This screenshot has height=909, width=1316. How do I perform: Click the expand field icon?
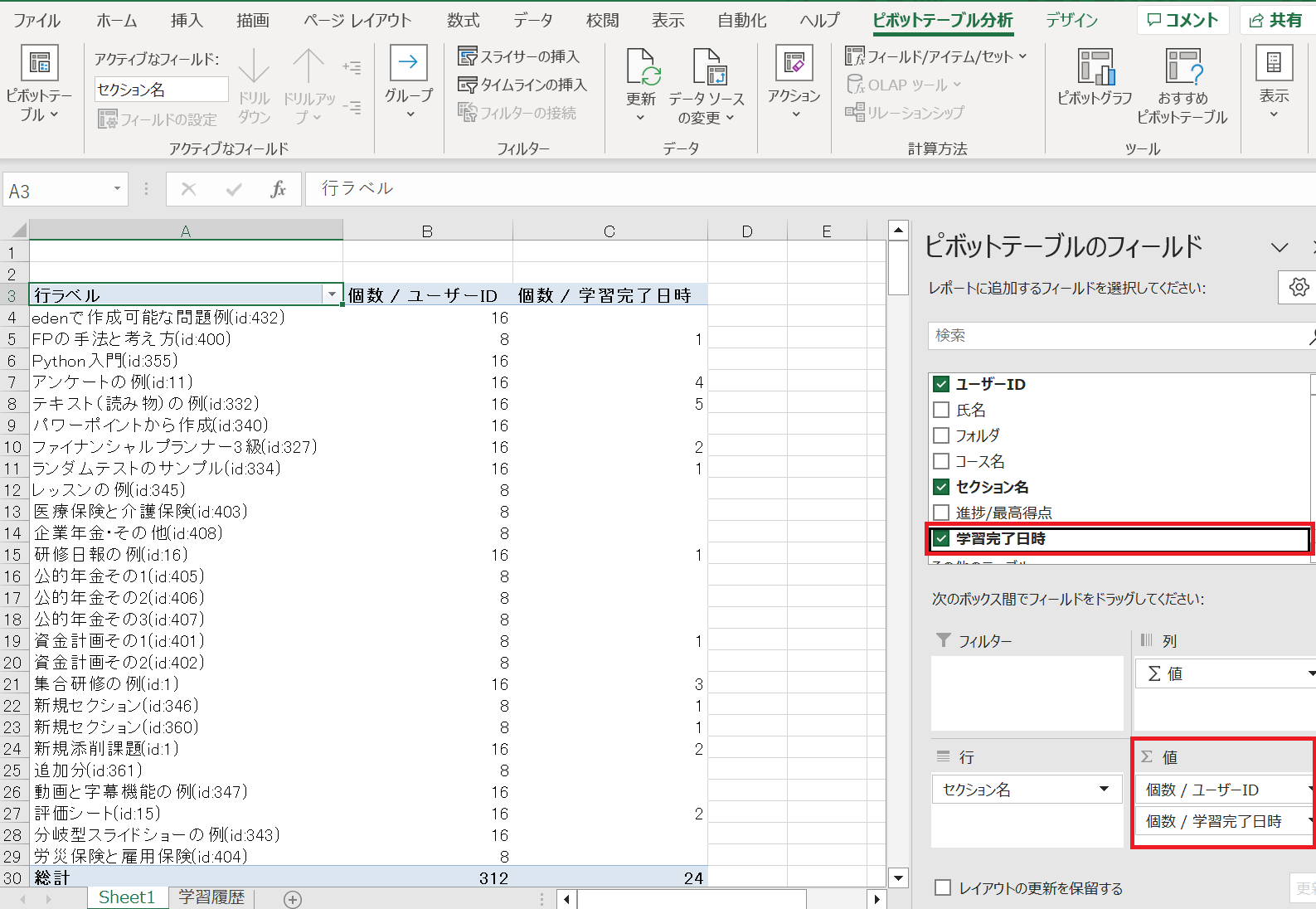[x=352, y=67]
